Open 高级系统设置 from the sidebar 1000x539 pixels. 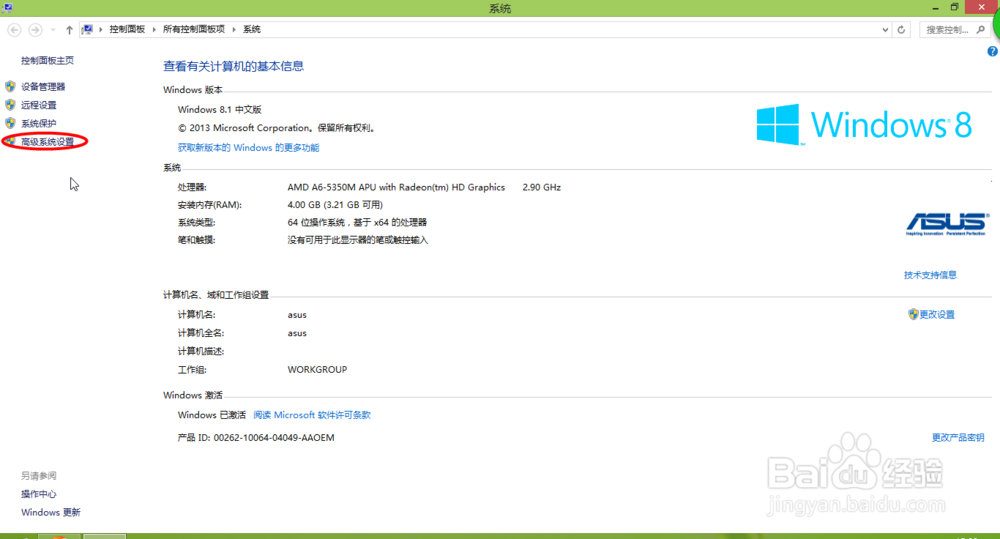pos(47,142)
